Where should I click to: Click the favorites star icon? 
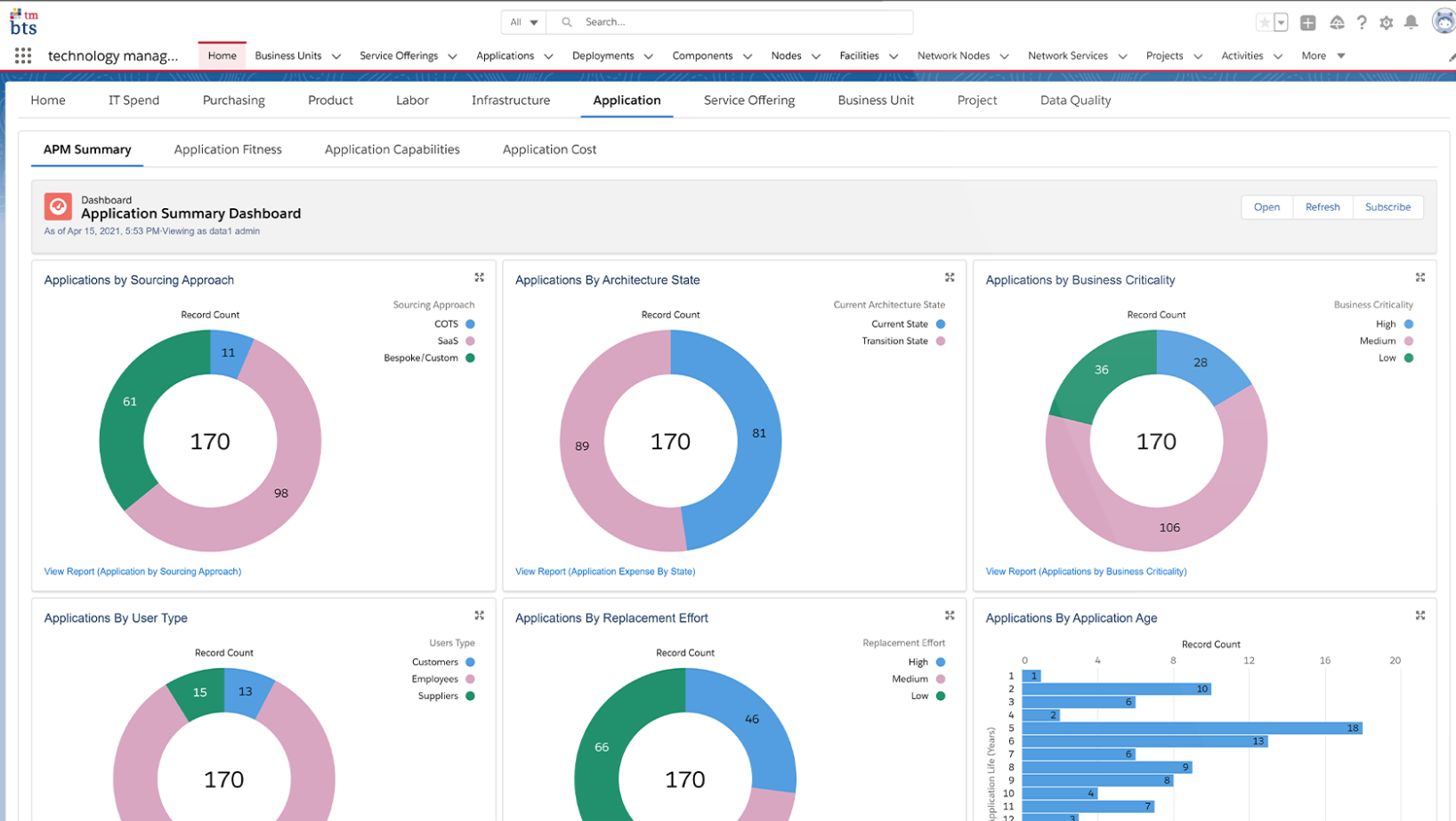(x=1264, y=23)
